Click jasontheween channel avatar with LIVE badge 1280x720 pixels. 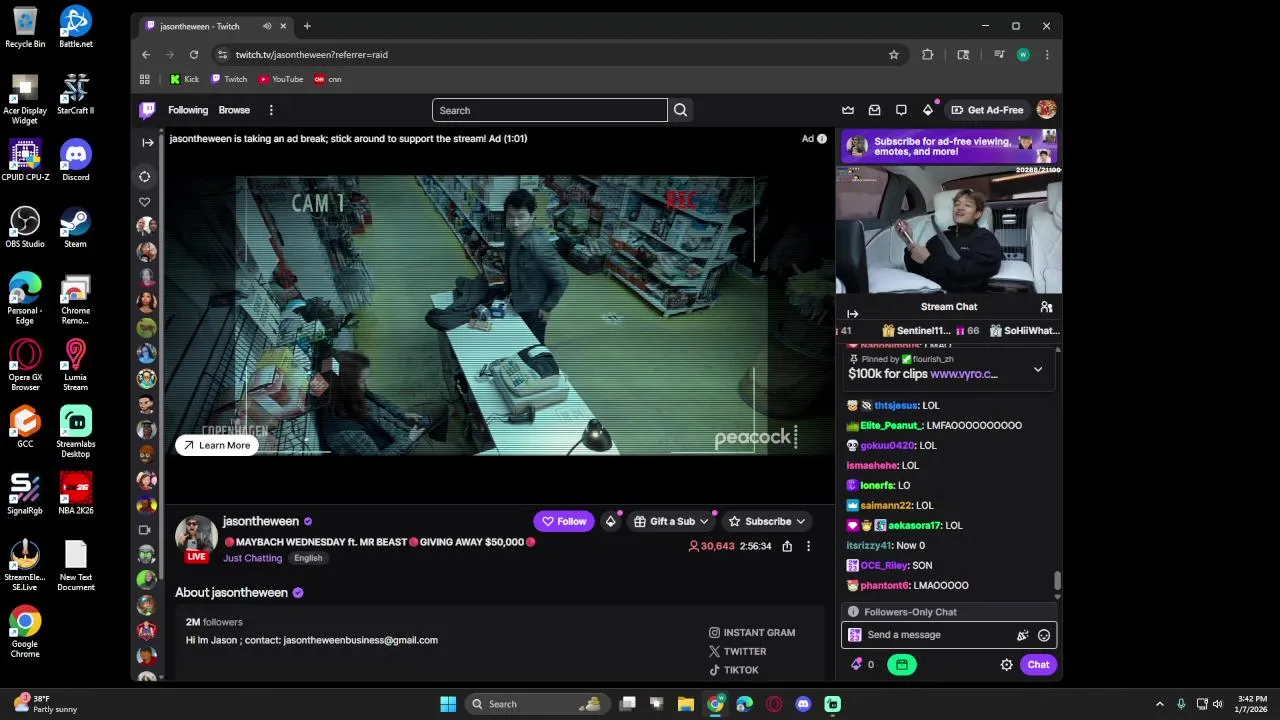point(196,538)
